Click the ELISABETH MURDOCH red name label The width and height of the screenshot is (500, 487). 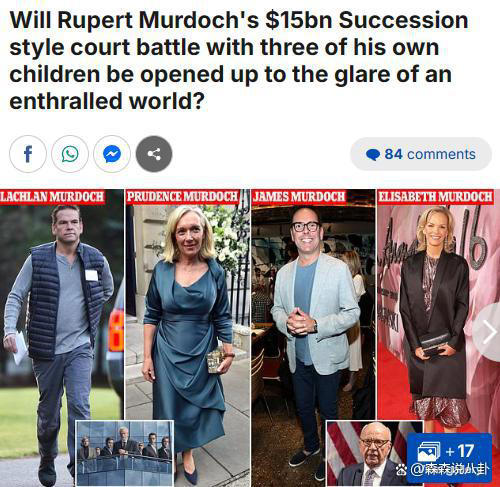pyautogui.click(x=435, y=197)
